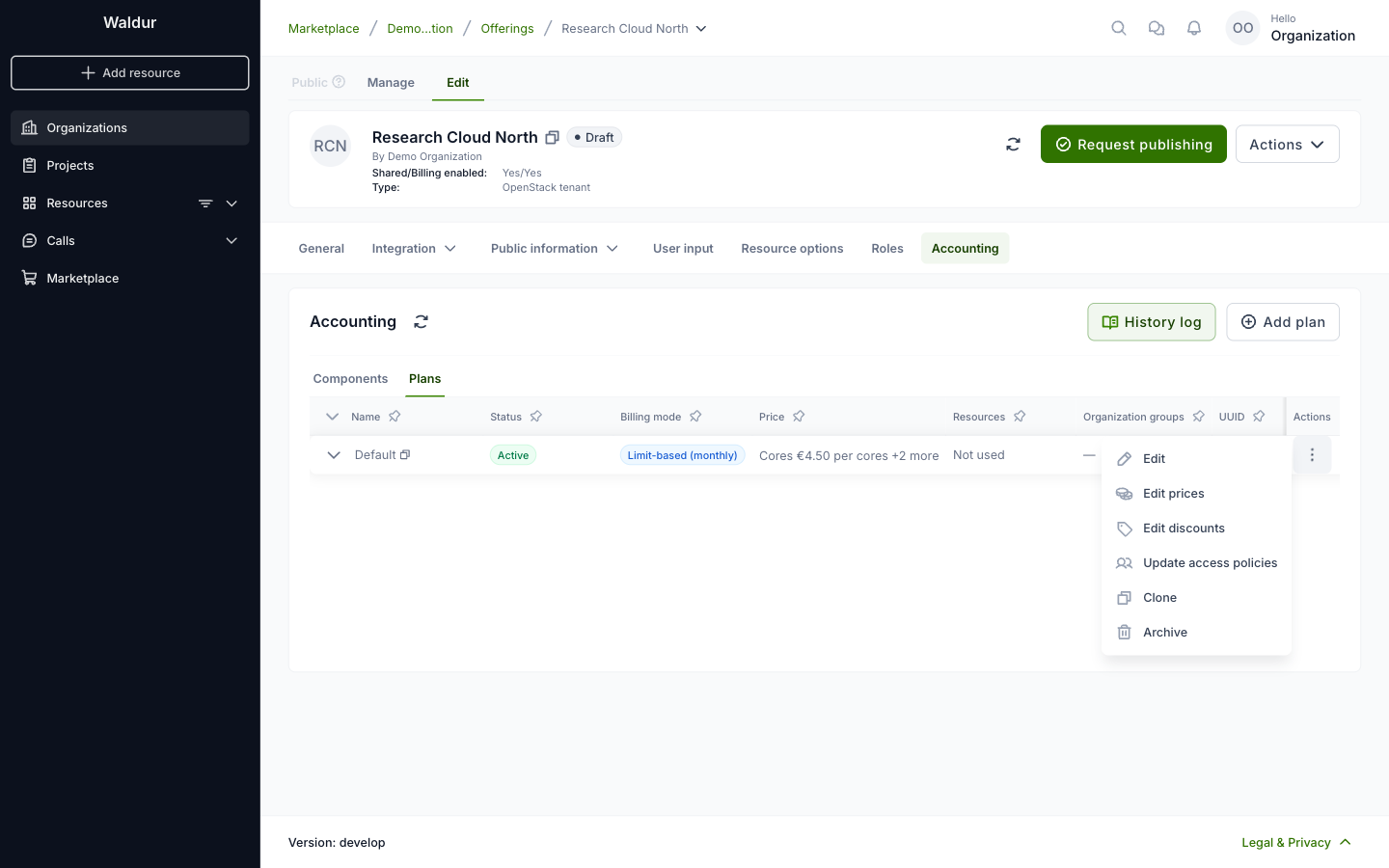Screen dimensions: 1389x868
Task: Expand the Legal & Privacy footer
Action: click(1296, 842)
